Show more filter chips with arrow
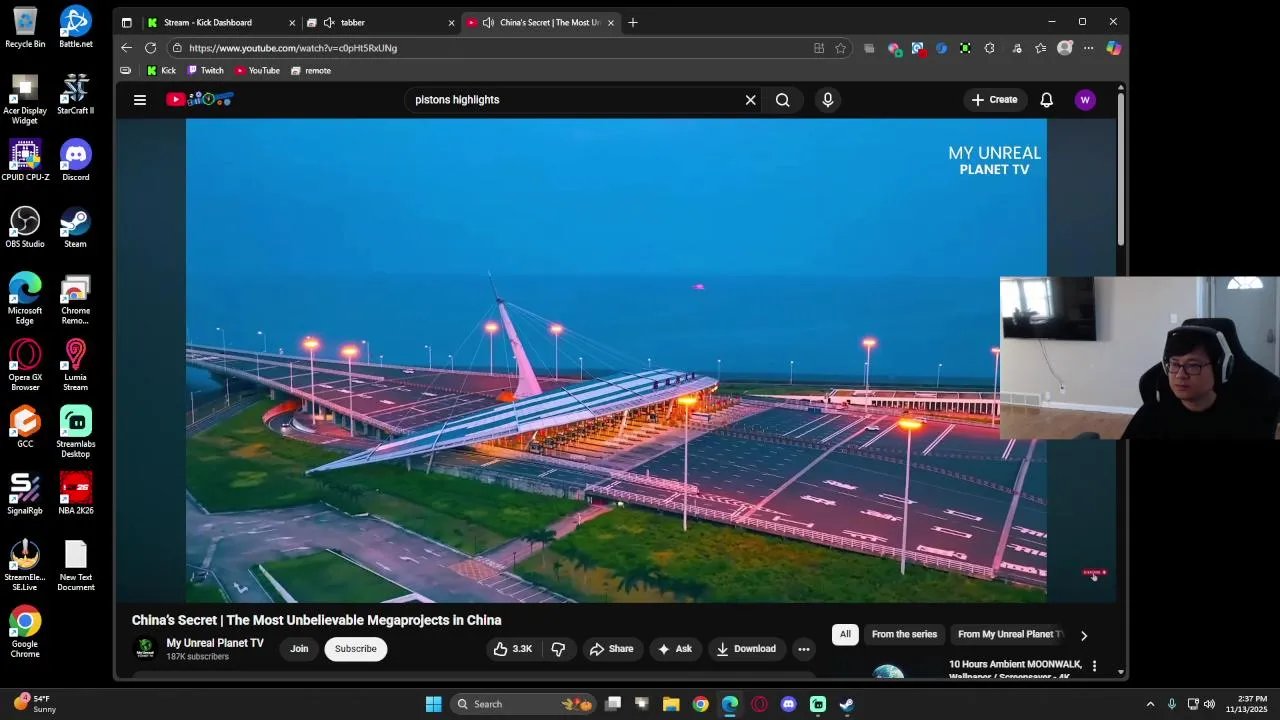Screen dimensions: 1280x720 point(1083,635)
